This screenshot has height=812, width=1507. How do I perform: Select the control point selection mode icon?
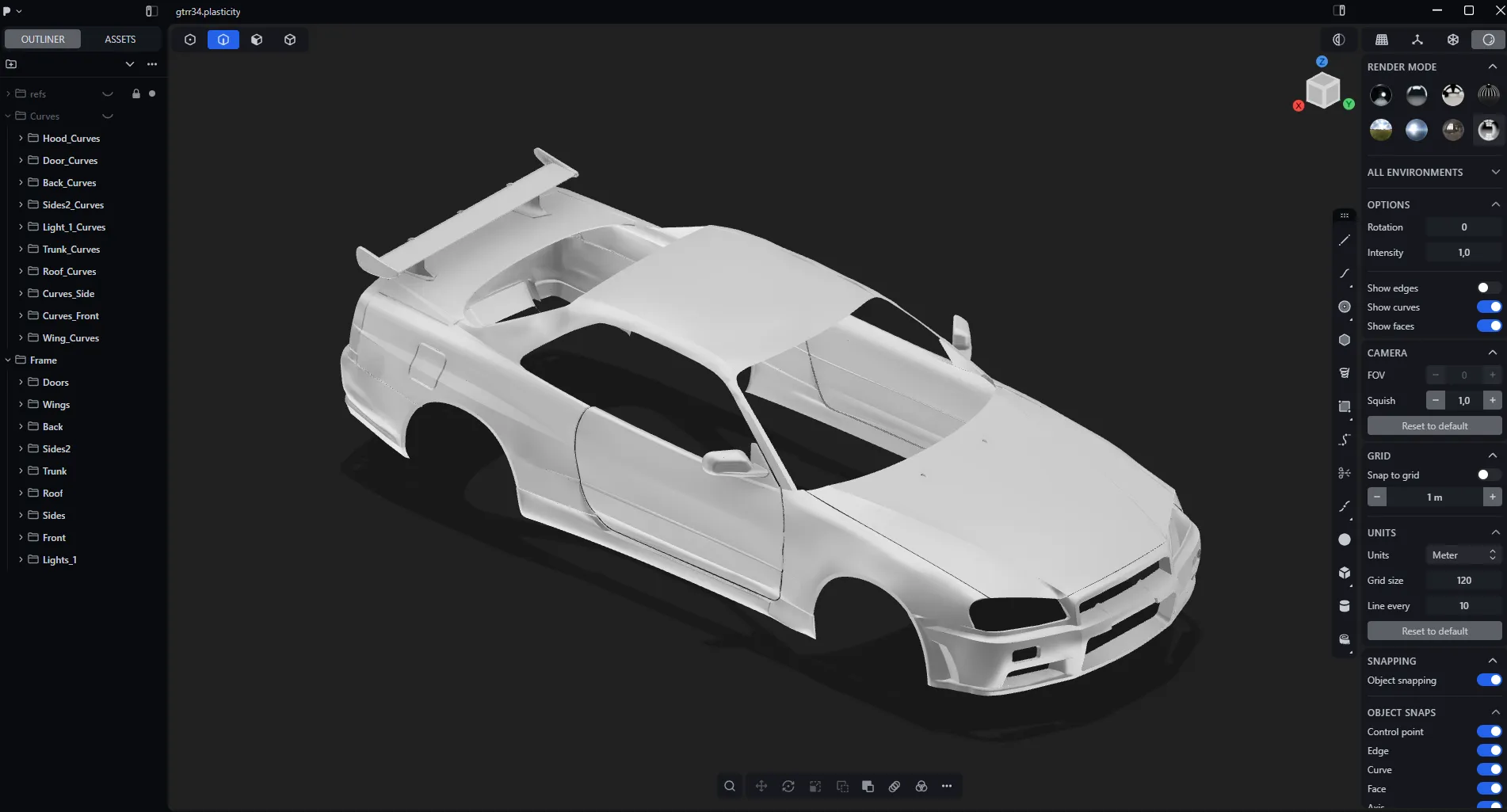coord(190,40)
